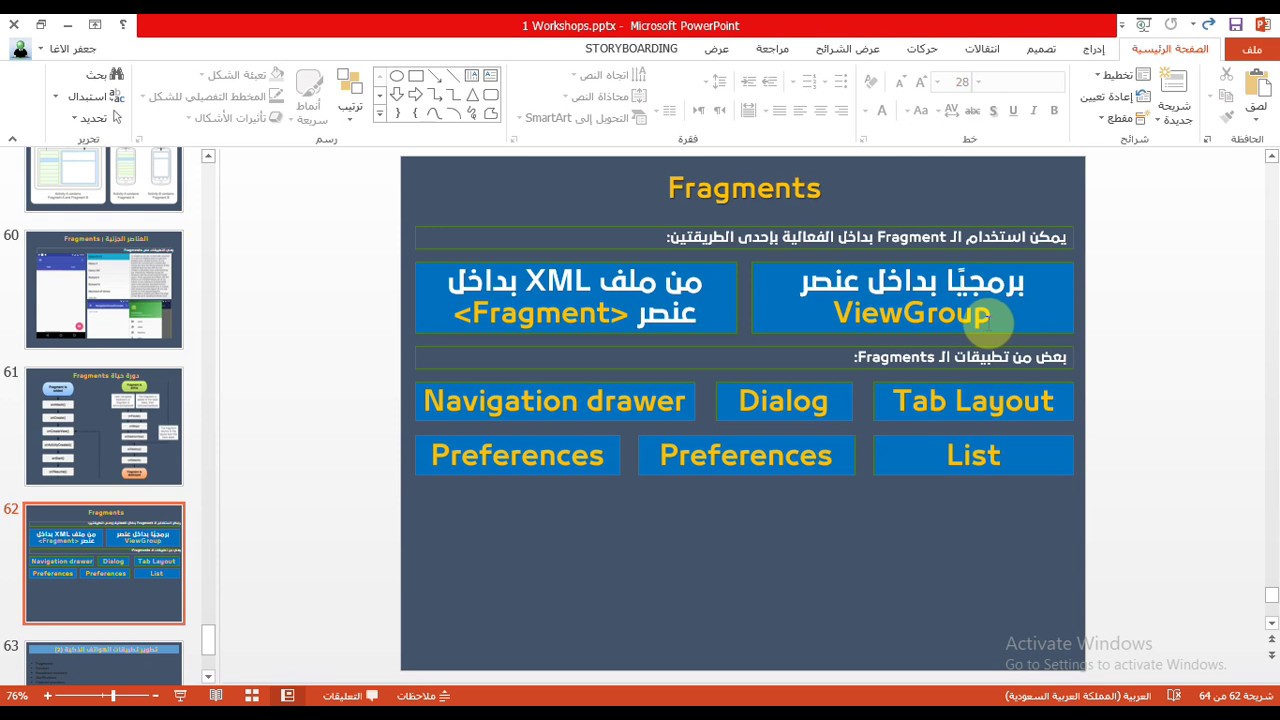Click استبدال replace button
1280x720 pixels.
click(90, 97)
